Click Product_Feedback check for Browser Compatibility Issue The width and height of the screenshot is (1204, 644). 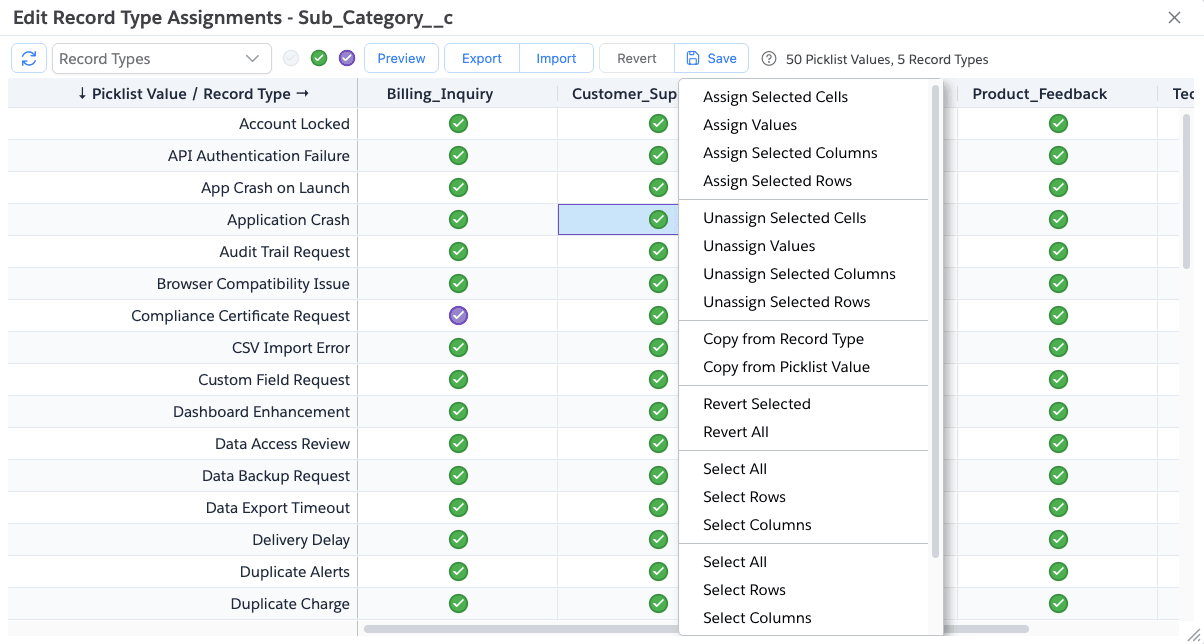(1058, 284)
